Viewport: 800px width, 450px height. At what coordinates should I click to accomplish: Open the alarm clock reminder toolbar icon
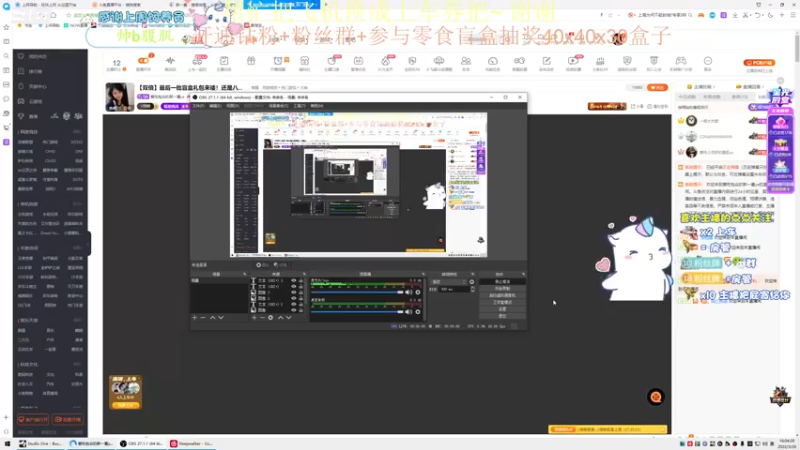pyautogui.click(x=278, y=63)
